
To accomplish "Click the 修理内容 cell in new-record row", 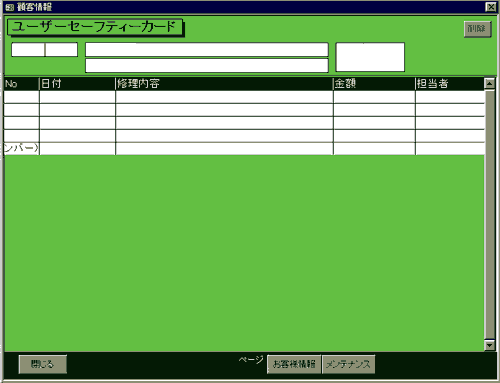I will (x=224, y=149).
